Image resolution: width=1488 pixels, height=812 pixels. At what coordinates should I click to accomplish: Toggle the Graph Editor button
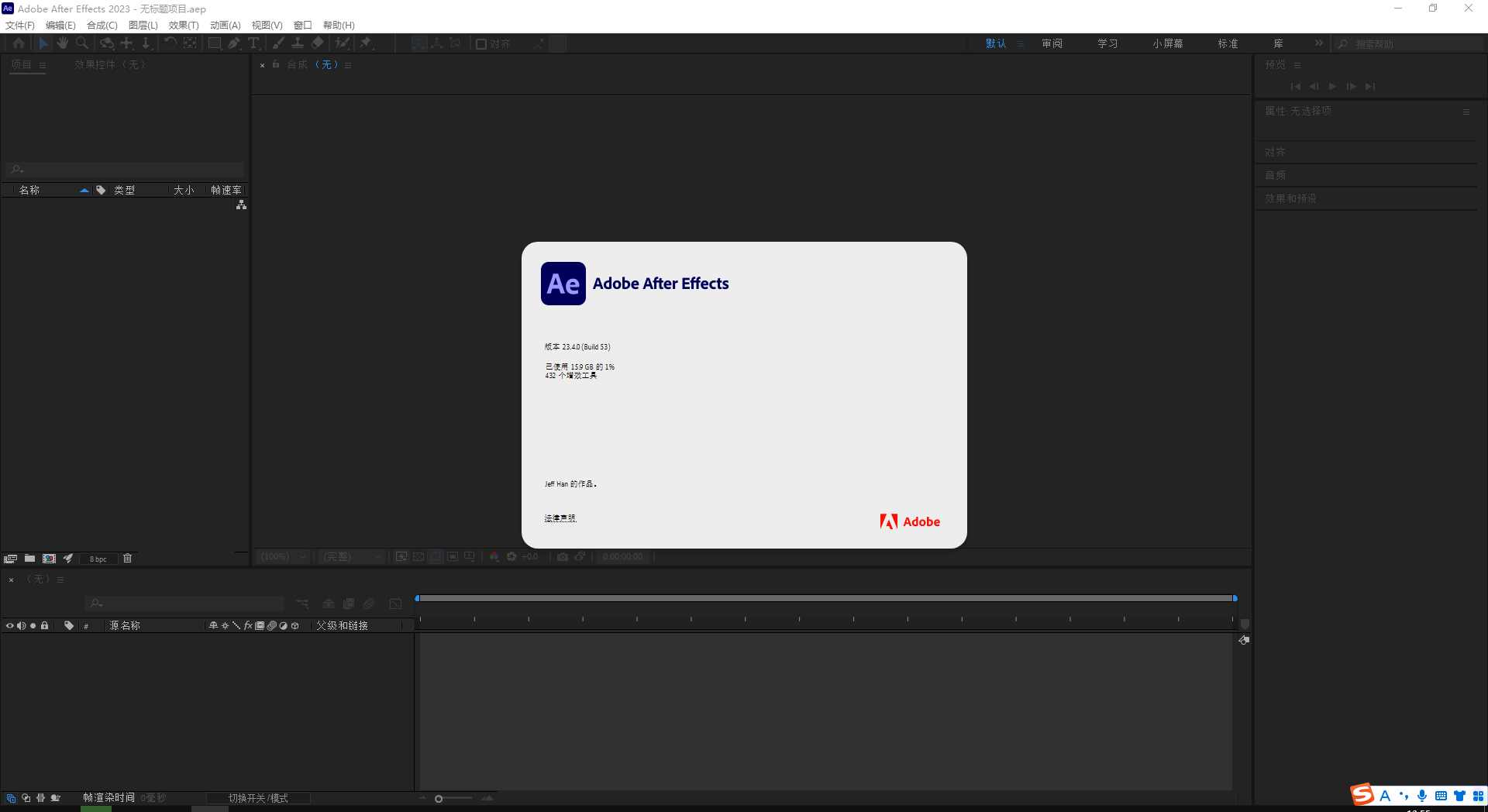pyautogui.click(x=395, y=604)
